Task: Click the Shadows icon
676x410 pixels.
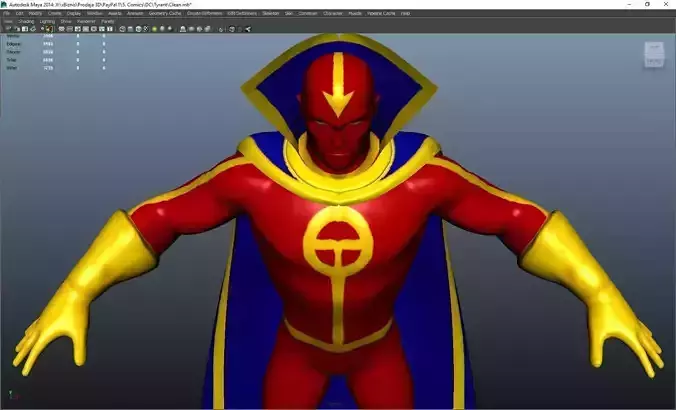Action: [x=163, y=29]
